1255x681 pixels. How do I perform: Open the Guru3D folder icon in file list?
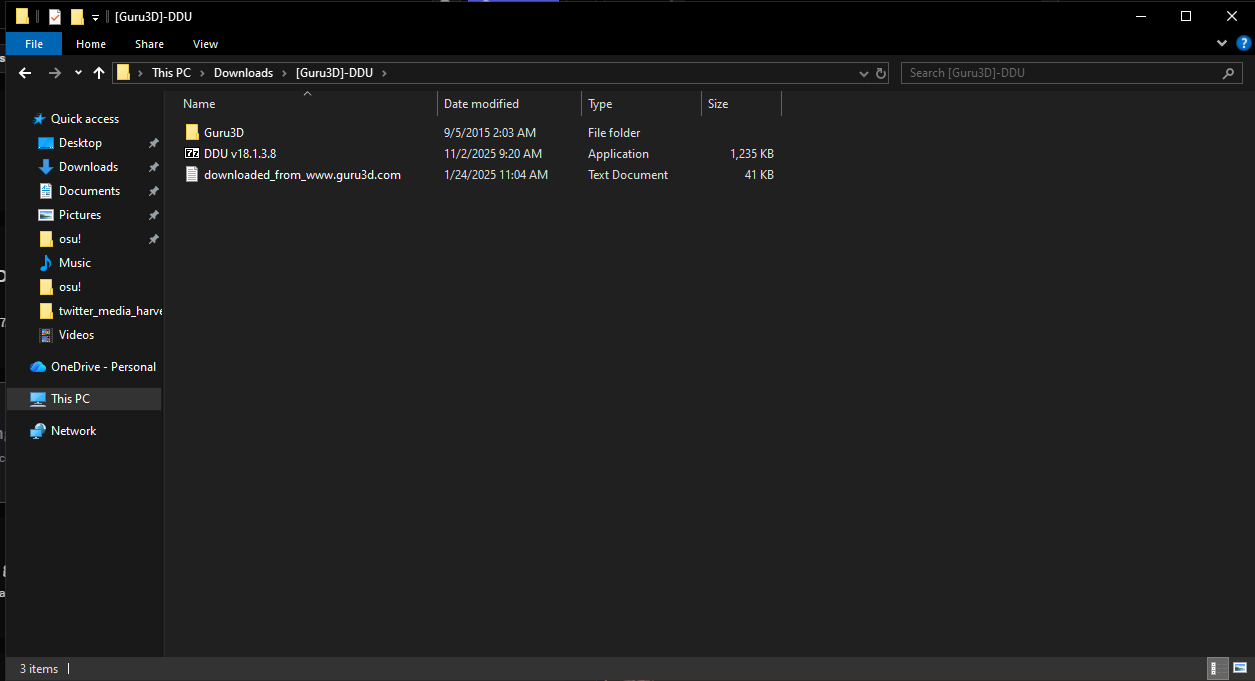pos(193,132)
